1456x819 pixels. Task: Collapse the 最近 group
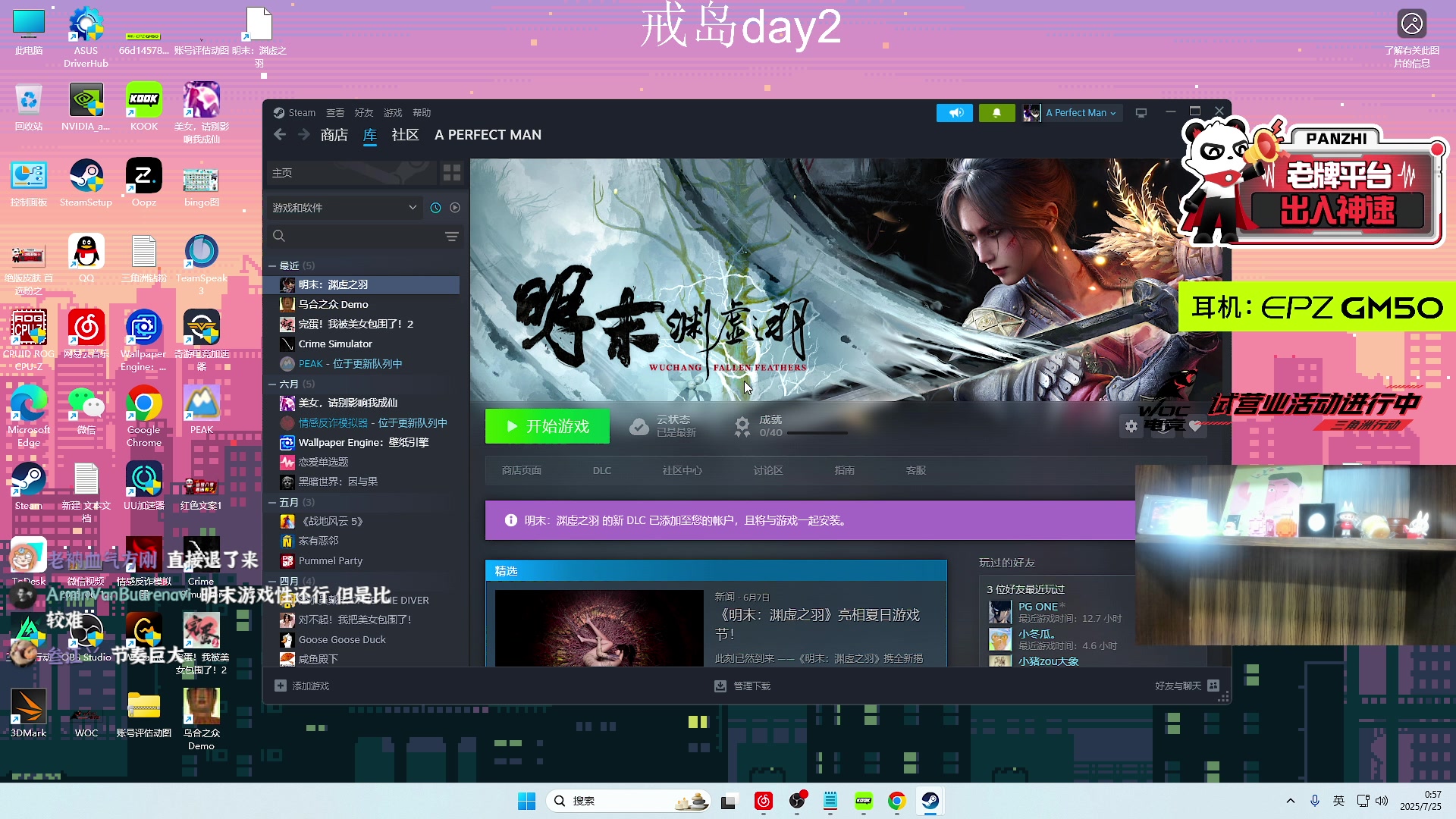coord(272,265)
